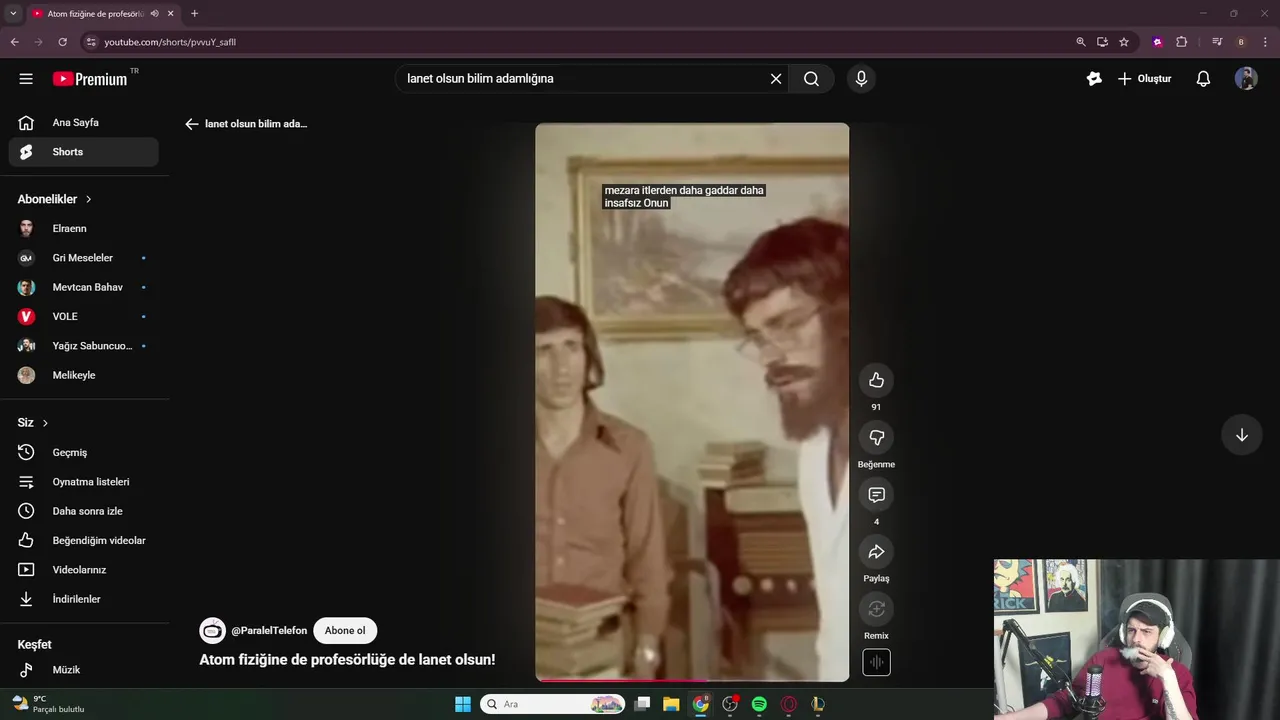The height and width of the screenshot is (720, 1280).
Task: Open Müzik under Keşfet
Action: (x=84, y=670)
